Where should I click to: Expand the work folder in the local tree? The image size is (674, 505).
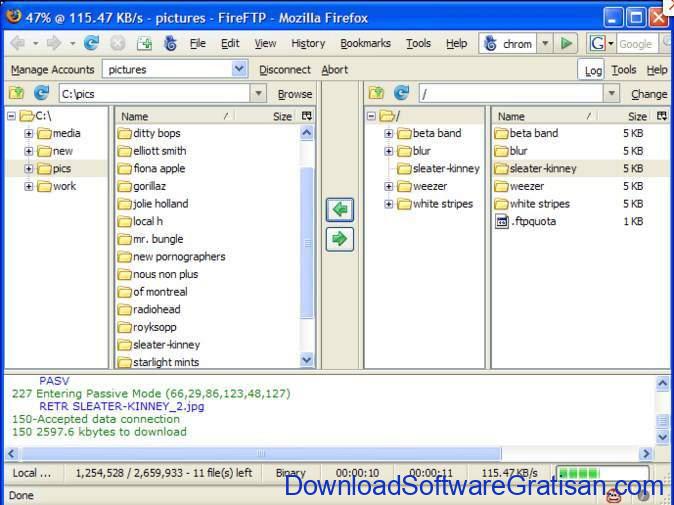tap(28, 186)
